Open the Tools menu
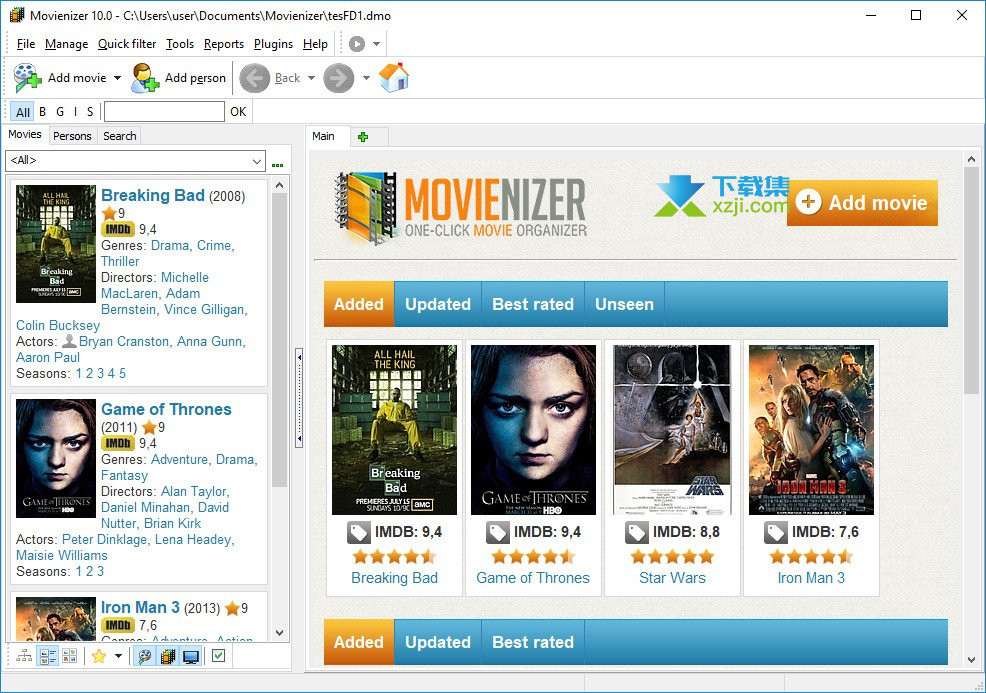Screen dimensions: 986x693 [x=180, y=44]
